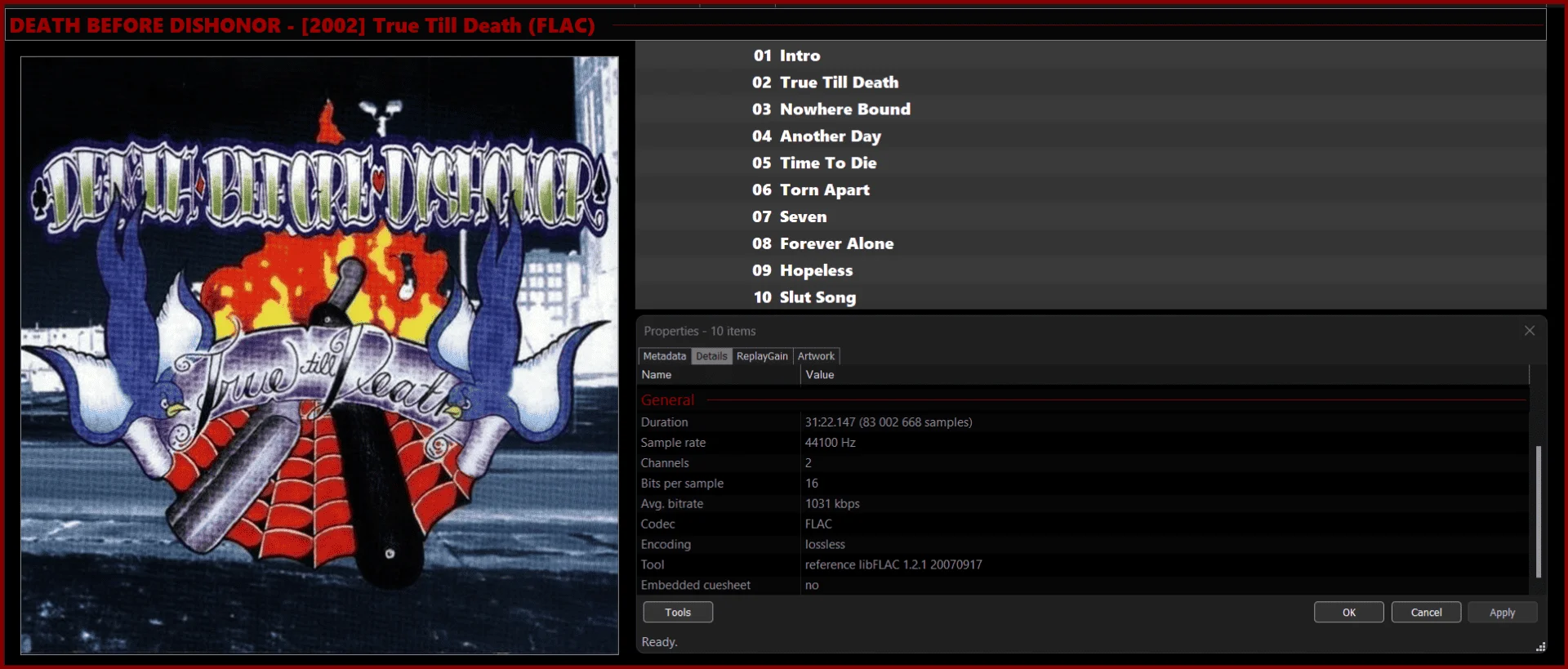Cancel the Properties dialog
1568x669 pixels.
[1426, 612]
